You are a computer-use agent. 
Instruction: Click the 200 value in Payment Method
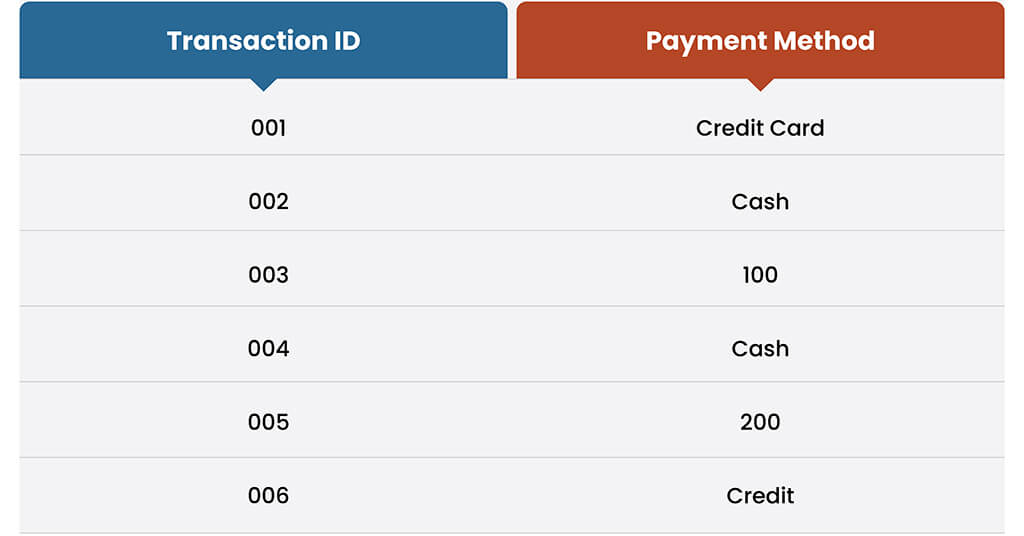[760, 422]
